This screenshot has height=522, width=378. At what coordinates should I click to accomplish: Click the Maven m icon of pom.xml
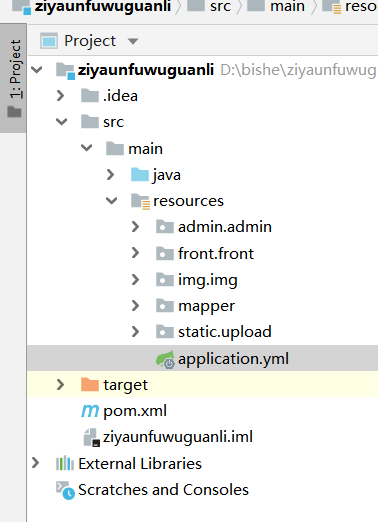point(90,411)
